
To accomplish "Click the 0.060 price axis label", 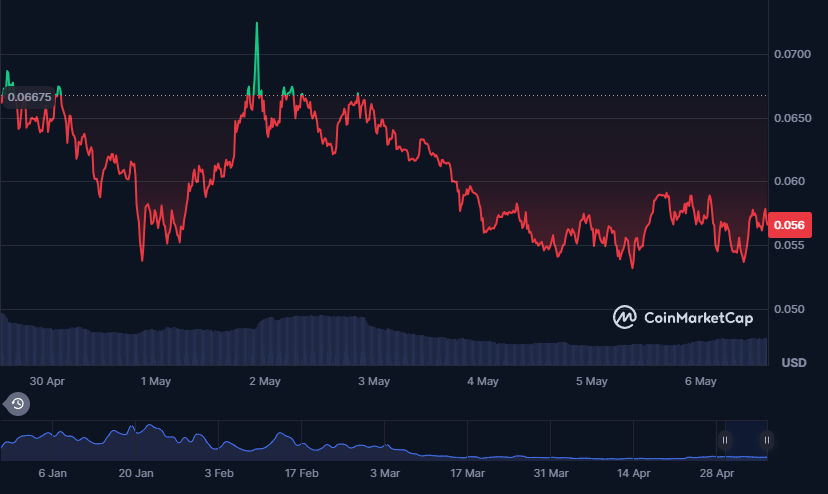I will click(789, 181).
